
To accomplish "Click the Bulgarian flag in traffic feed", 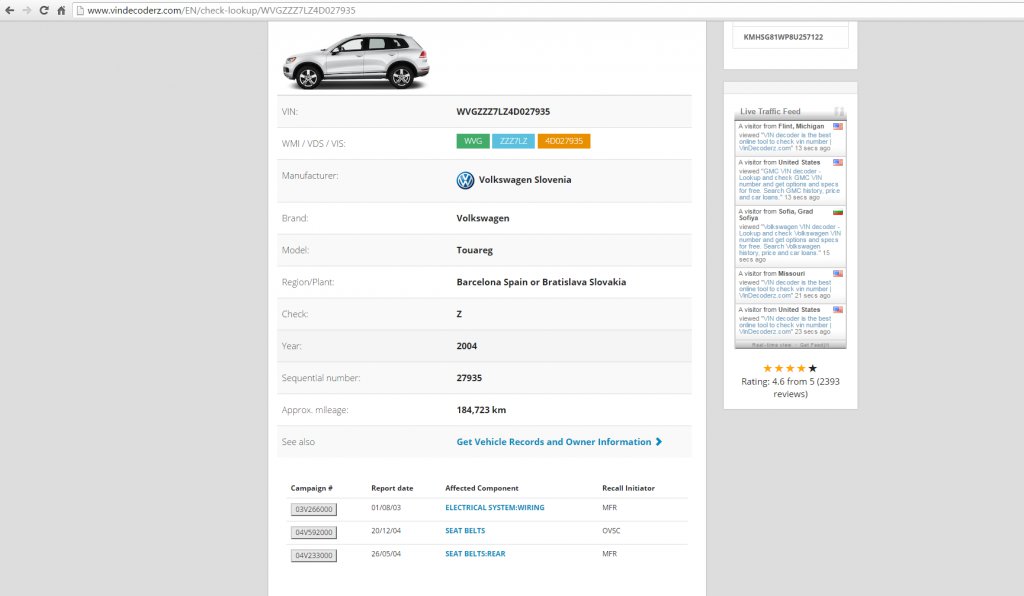I will (x=838, y=212).
